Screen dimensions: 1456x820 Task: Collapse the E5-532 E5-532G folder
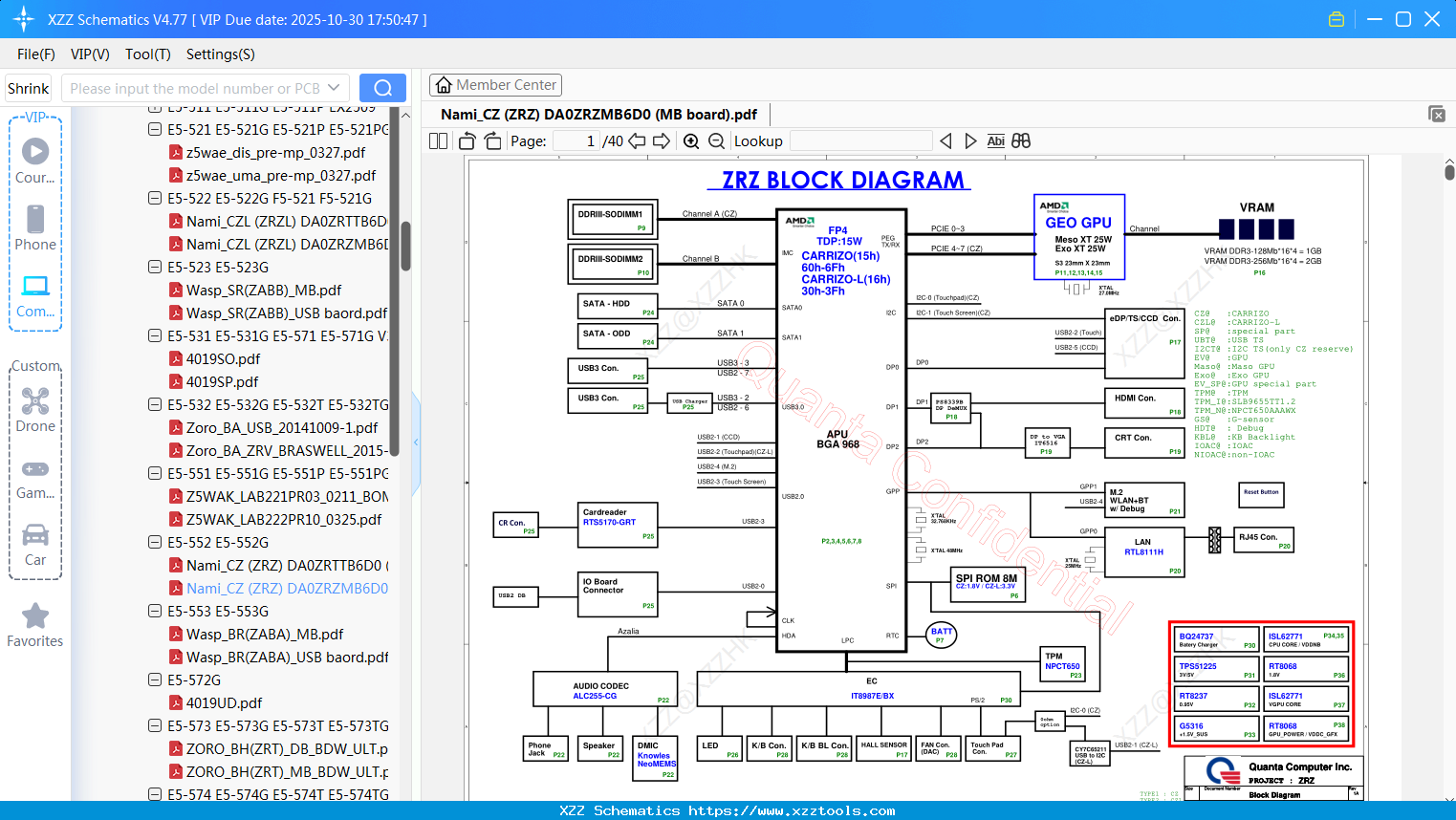tap(154, 404)
